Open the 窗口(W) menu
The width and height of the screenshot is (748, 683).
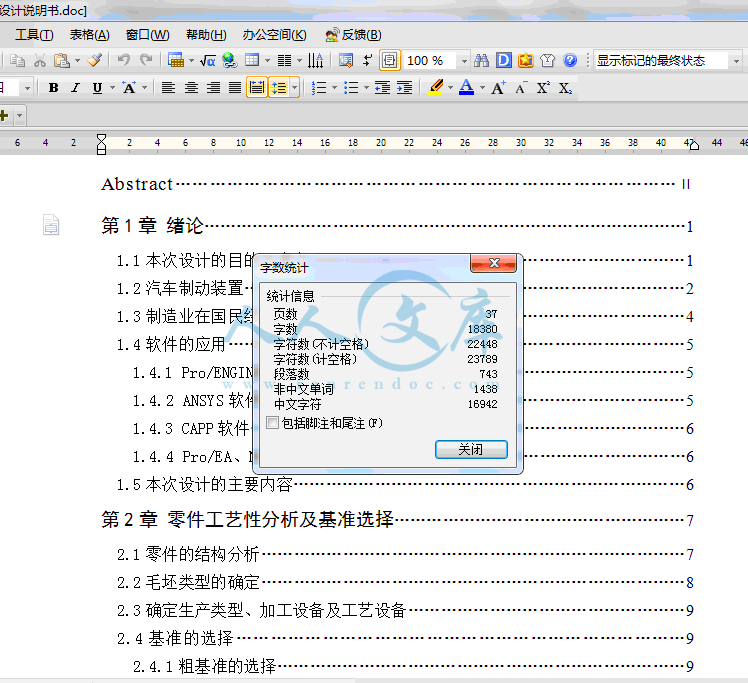147,34
